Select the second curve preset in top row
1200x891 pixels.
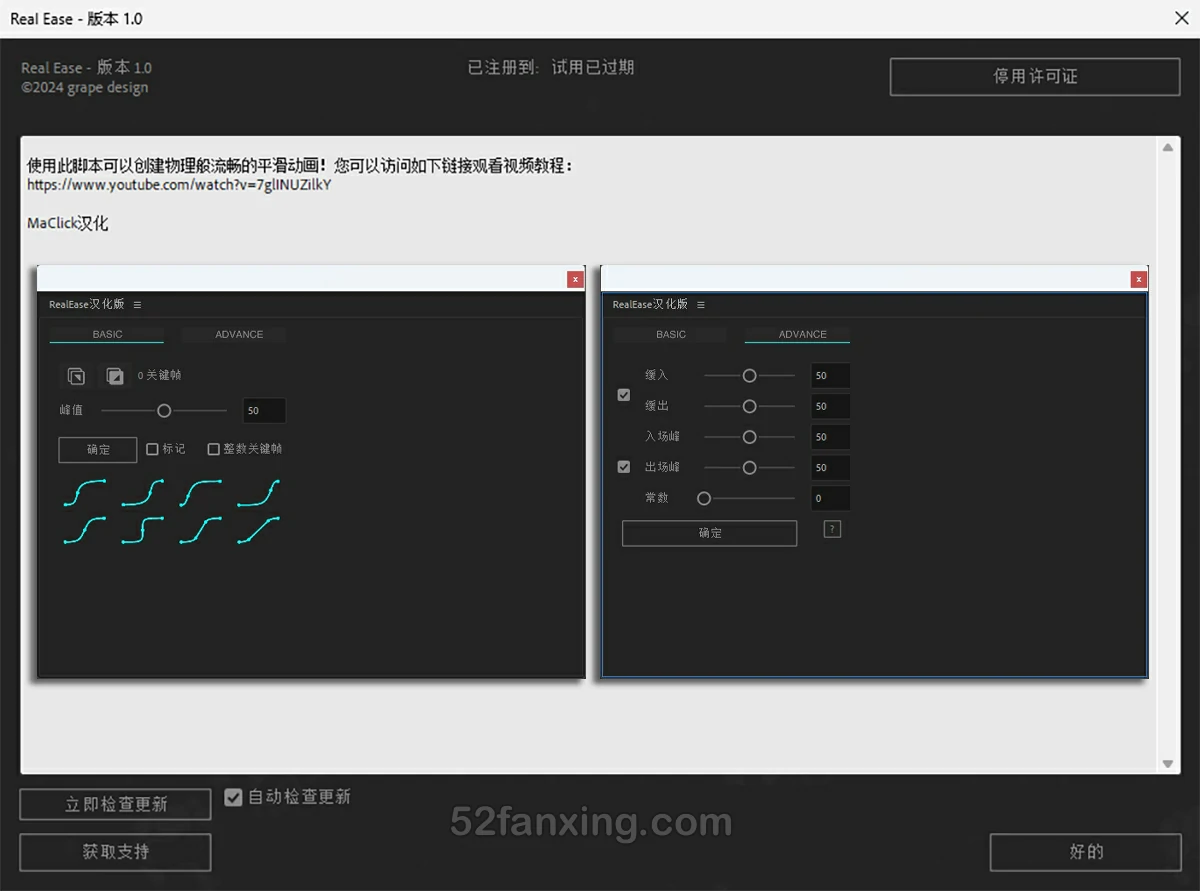coord(143,492)
